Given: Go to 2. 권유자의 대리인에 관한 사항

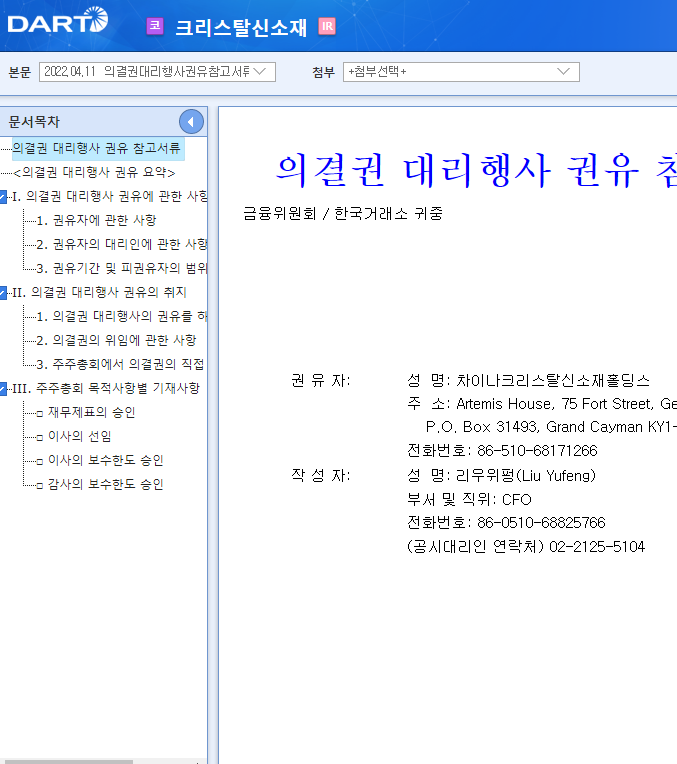Looking at the screenshot, I should coord(122,244).
